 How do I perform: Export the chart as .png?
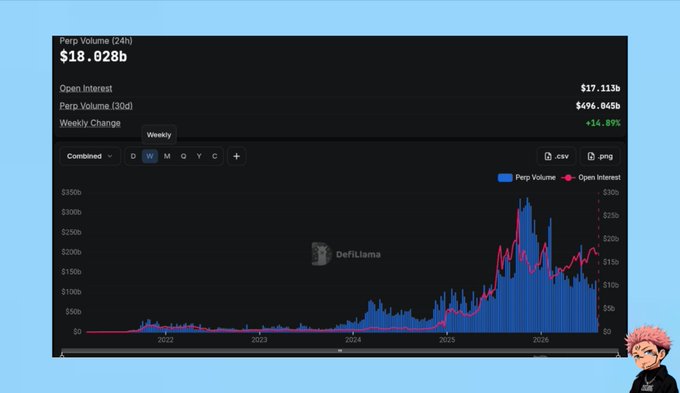(600, 156)
